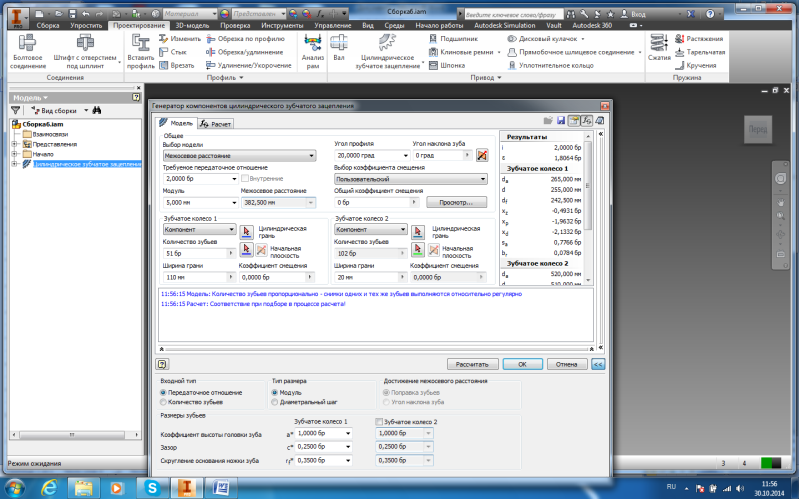Open the Вал shaft generator
Screen dimensions: 799x499
click(339, 48)
